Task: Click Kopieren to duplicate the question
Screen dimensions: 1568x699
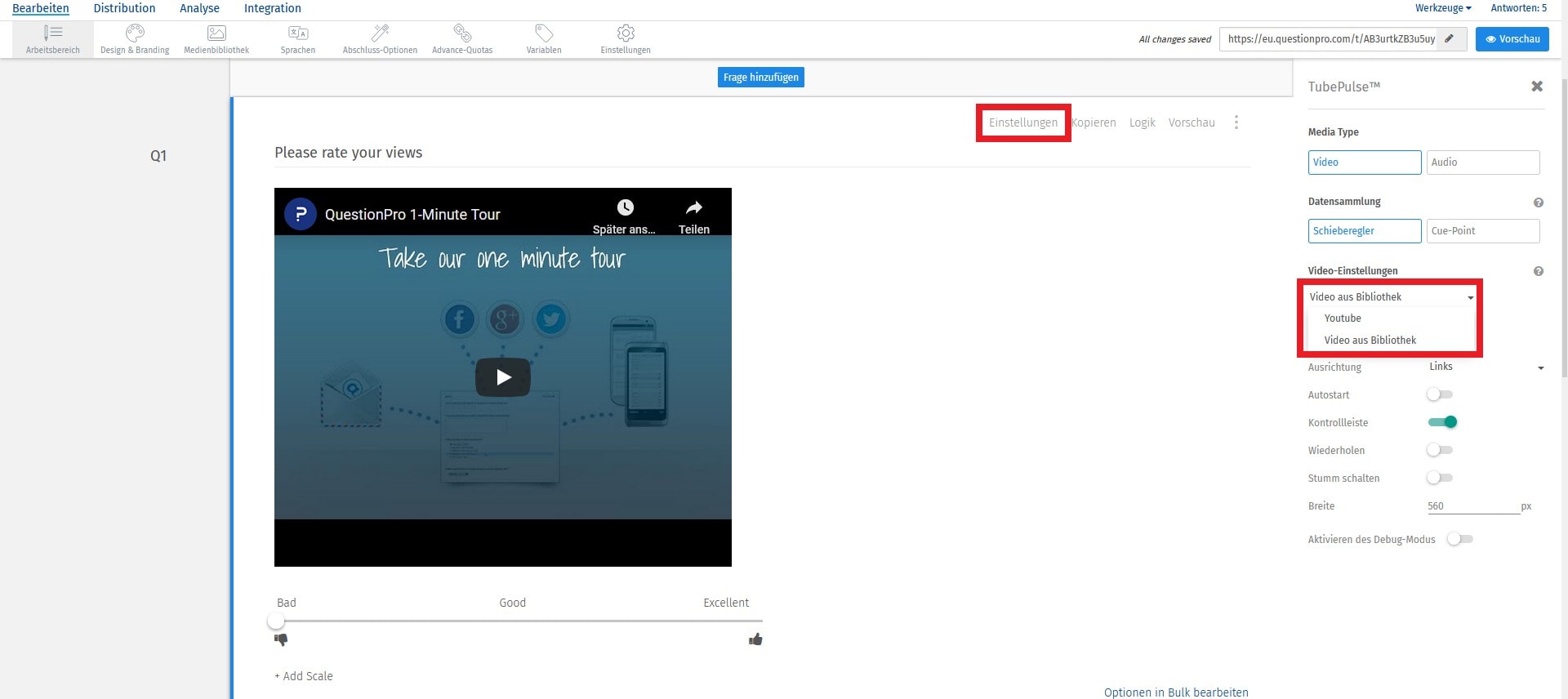Action: pyautogui.click(x=1094, y=122)
